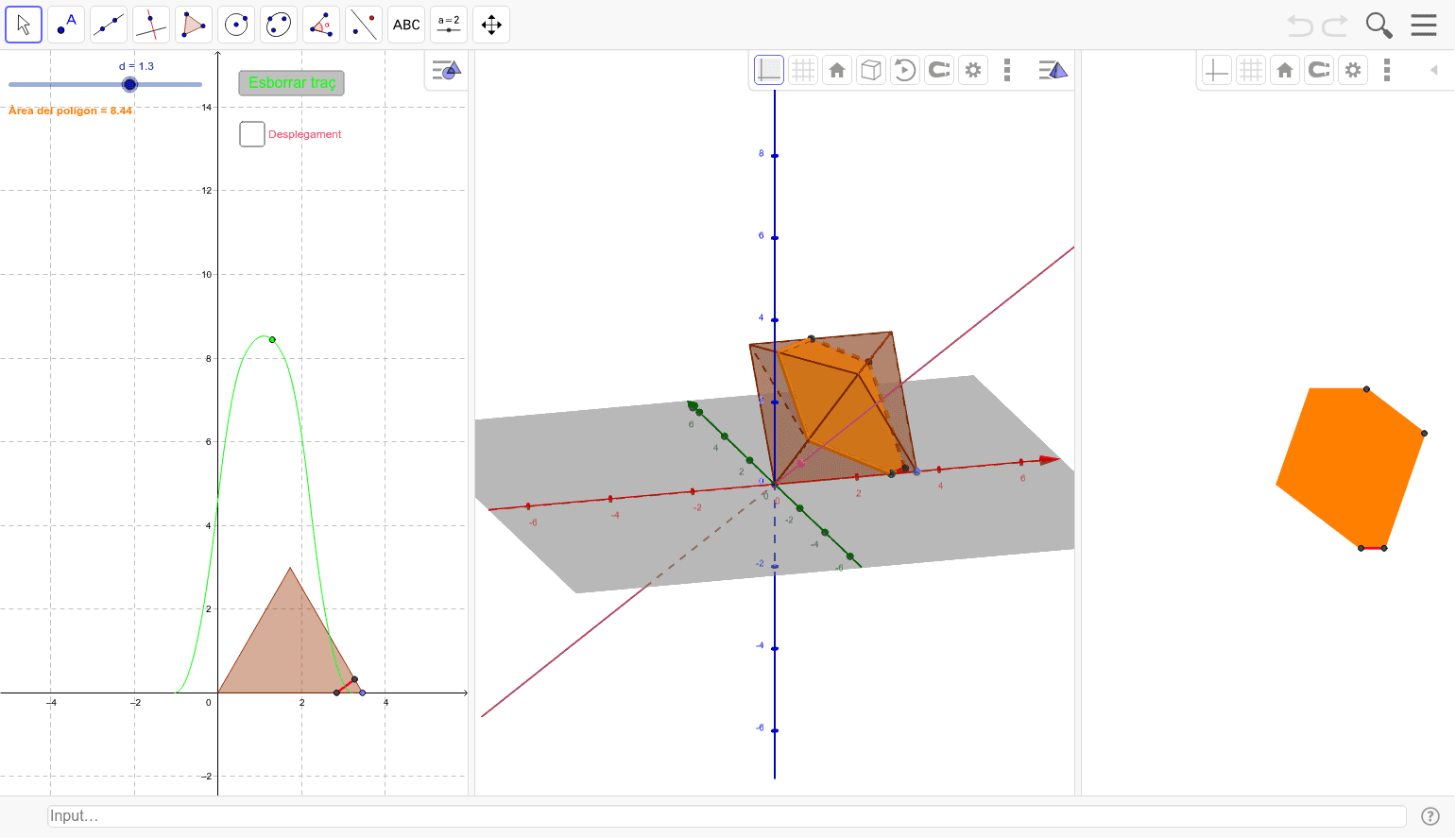Viewport: 1456px width, 838px height.
Task: Click into the Input bar field
Action: click(727, 816)
